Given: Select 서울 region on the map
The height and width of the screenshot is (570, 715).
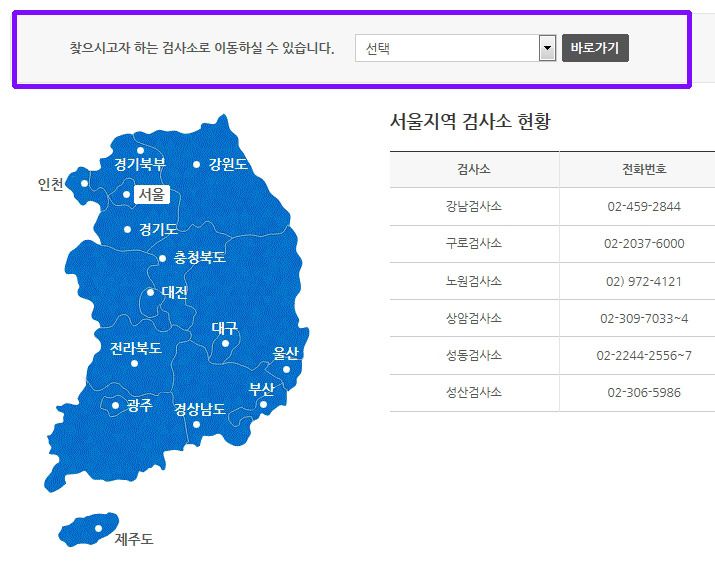Looking at the screenshot, I should (x=151, y=194).
